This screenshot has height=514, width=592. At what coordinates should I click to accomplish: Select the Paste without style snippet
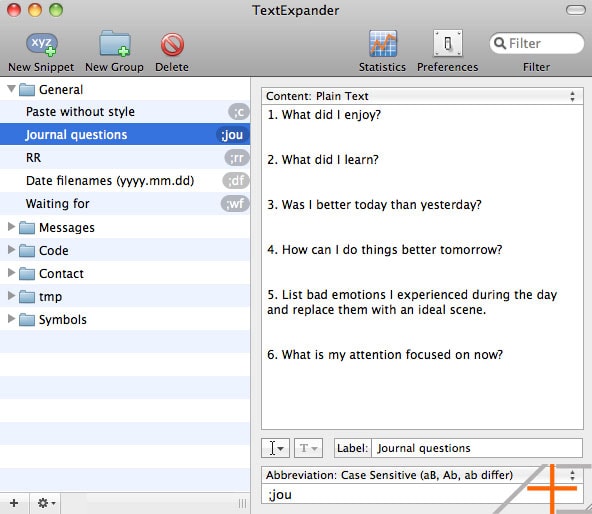tap(125, 112)
